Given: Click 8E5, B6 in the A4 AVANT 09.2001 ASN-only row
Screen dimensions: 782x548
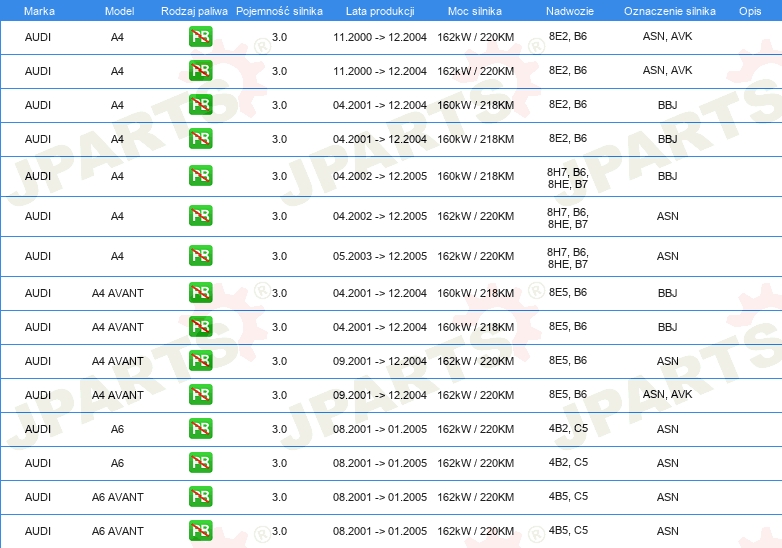Looking at the screenshot, I should (x=568, y=360).
